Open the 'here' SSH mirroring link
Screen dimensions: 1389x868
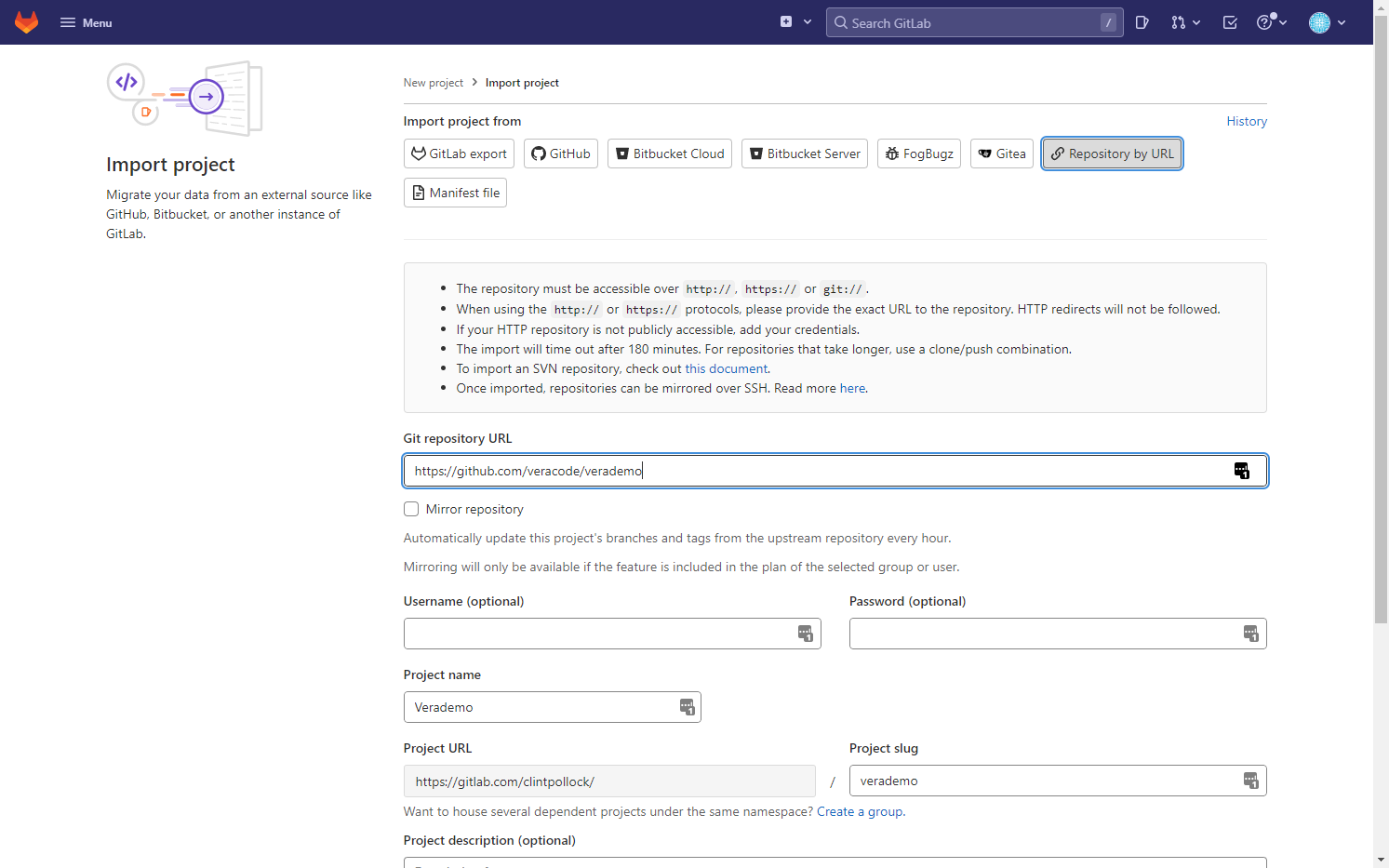click(x=852, y=389)
